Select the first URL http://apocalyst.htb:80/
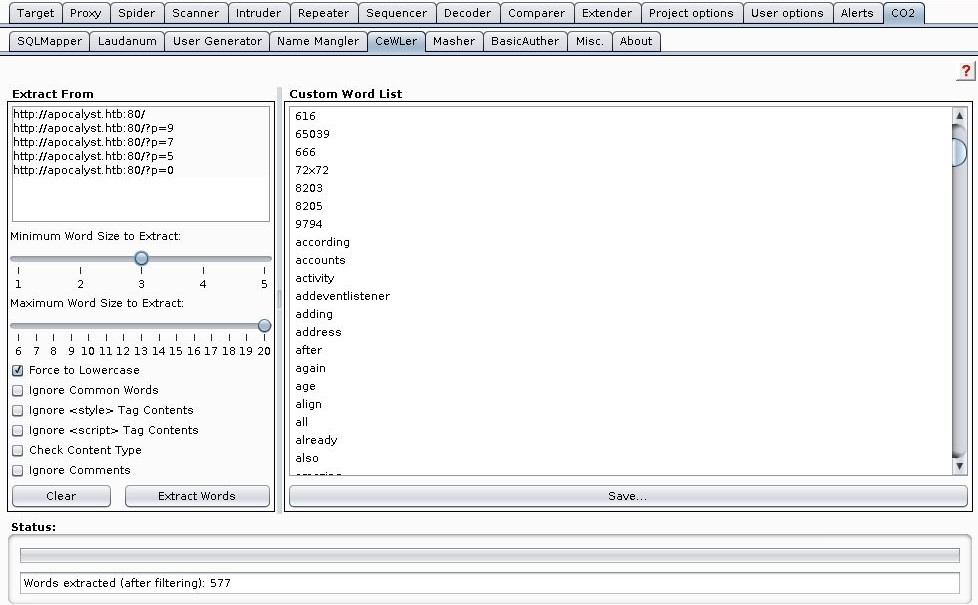Viewport: 978px width, 605px height. coord(79,114)
